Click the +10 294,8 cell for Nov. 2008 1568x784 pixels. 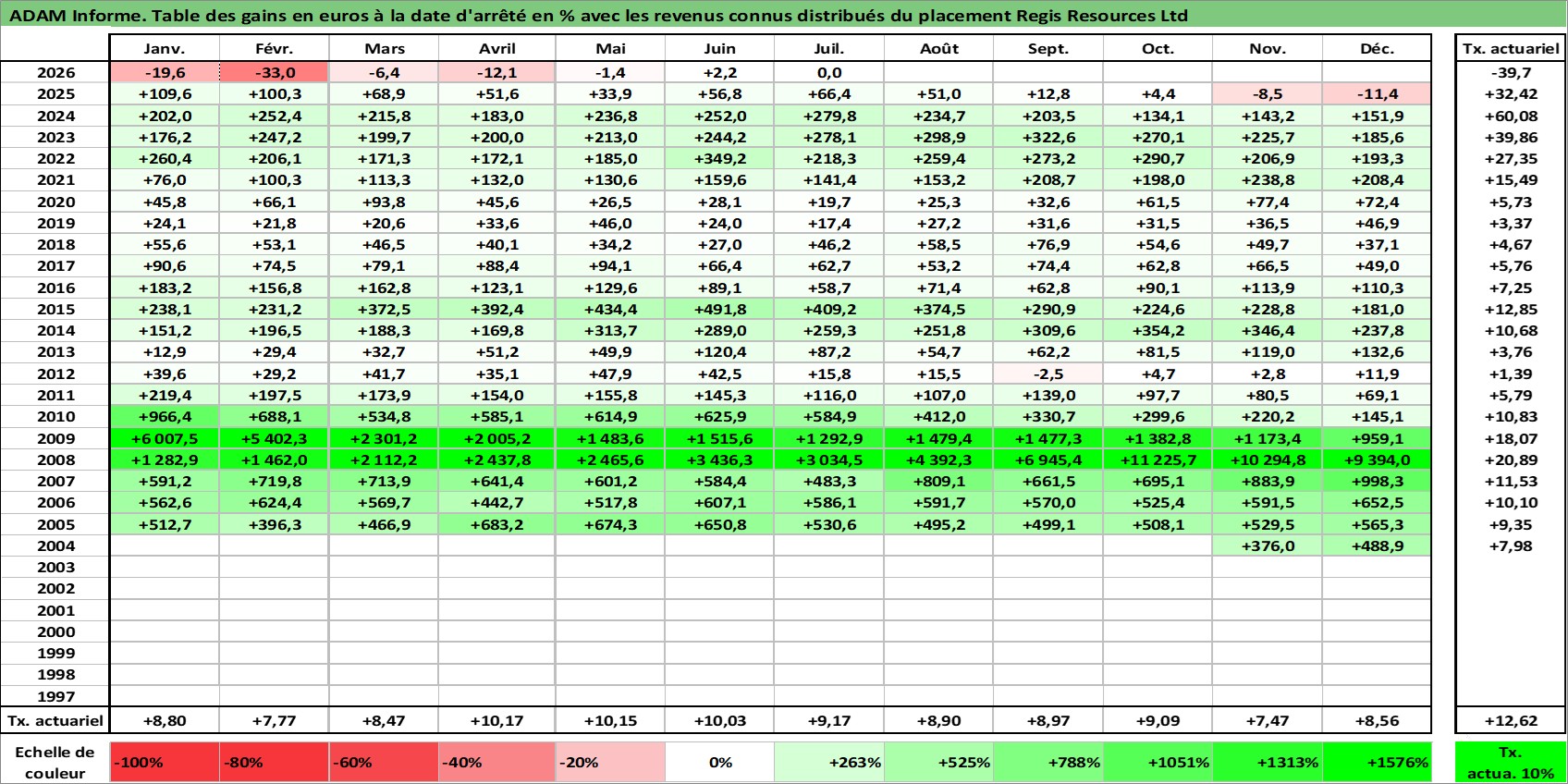point(1268,459)
